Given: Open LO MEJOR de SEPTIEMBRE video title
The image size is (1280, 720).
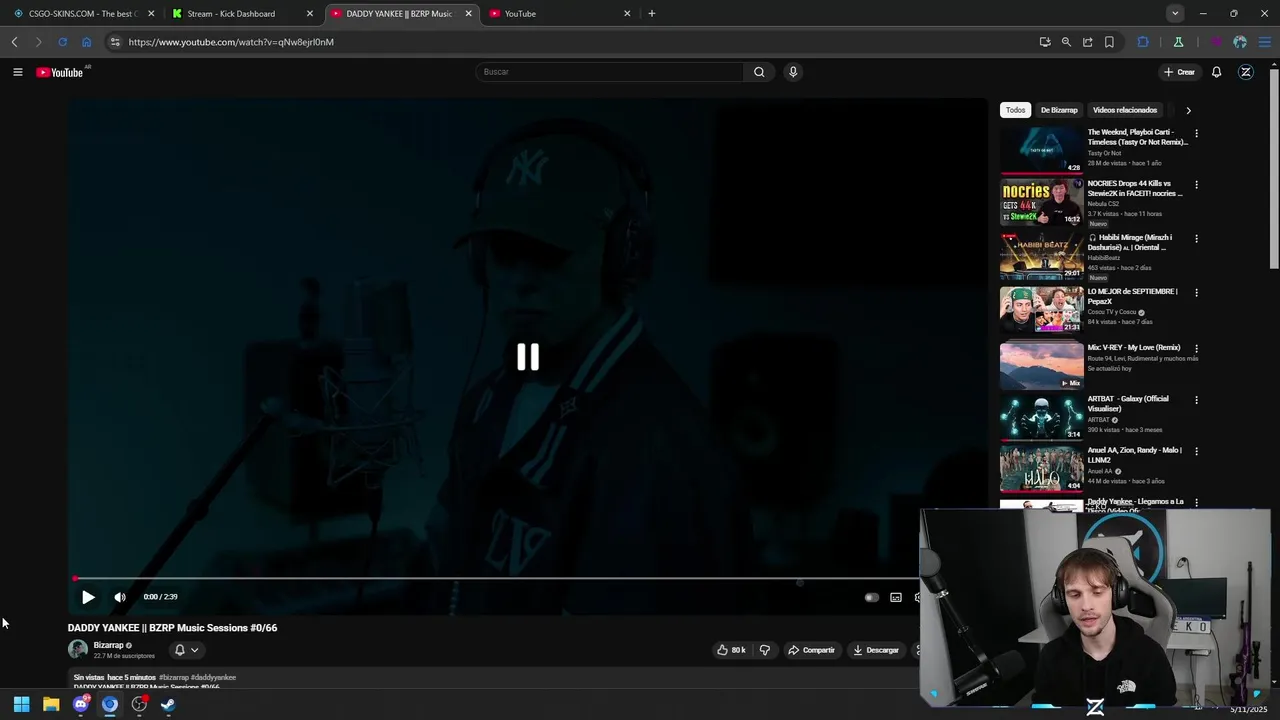Looking at the screenshot, I should coord(1133,296).
